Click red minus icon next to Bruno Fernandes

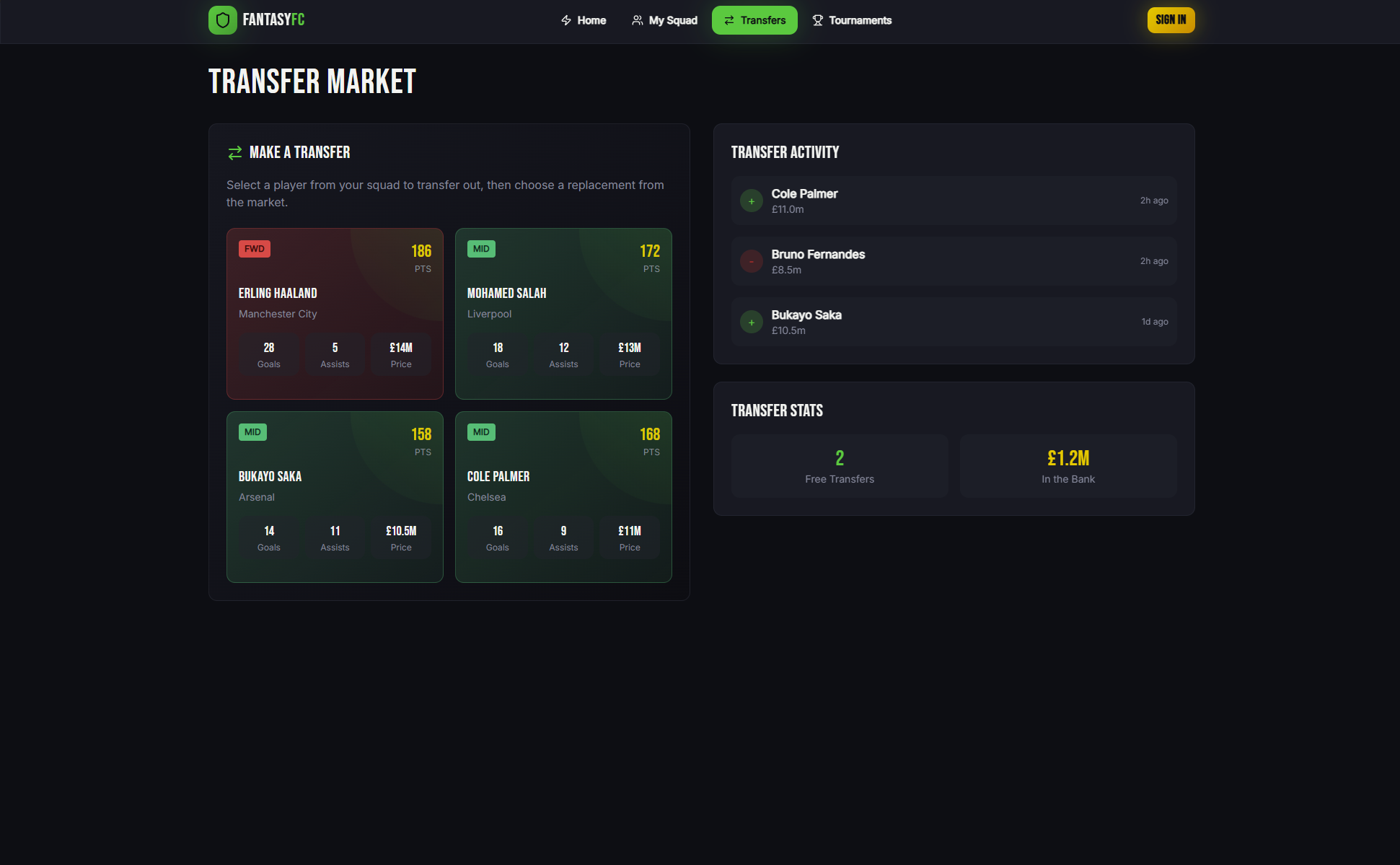751,262
